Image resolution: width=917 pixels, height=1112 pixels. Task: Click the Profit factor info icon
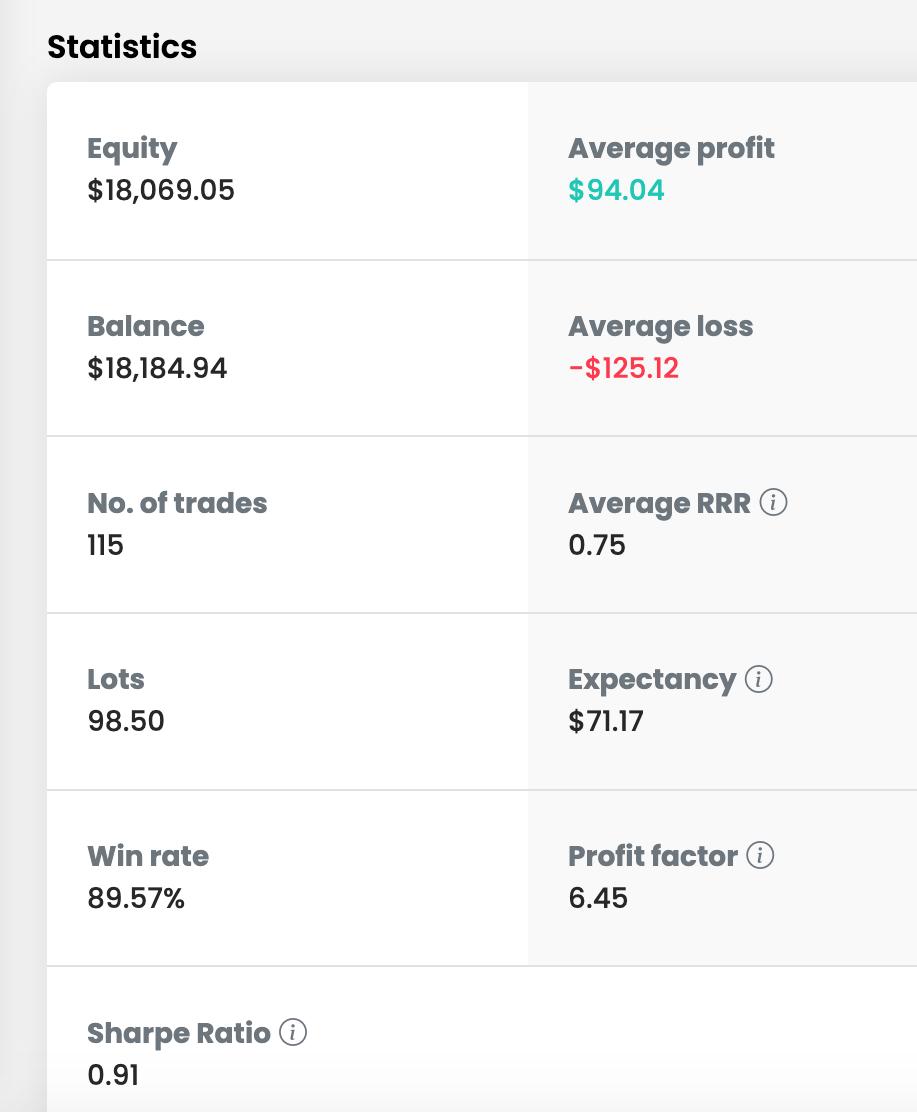(x=761, y=856)
